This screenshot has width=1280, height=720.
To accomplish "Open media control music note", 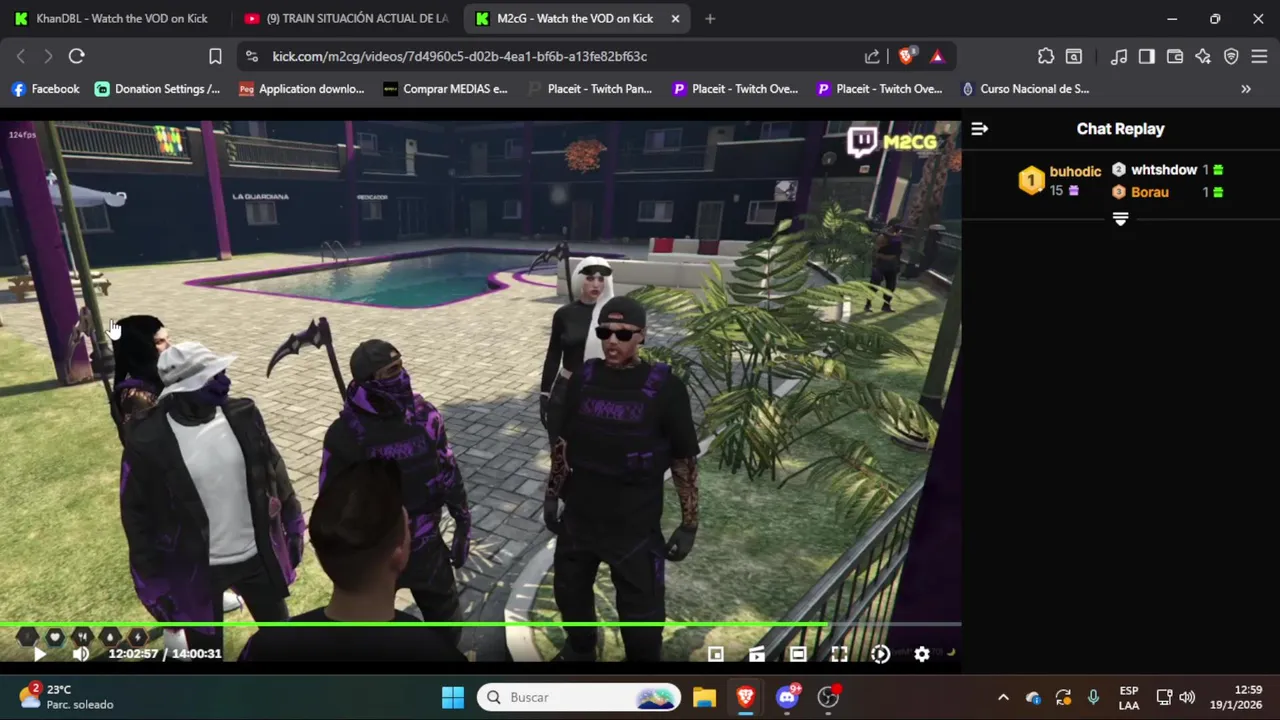I will (1119, 56).
